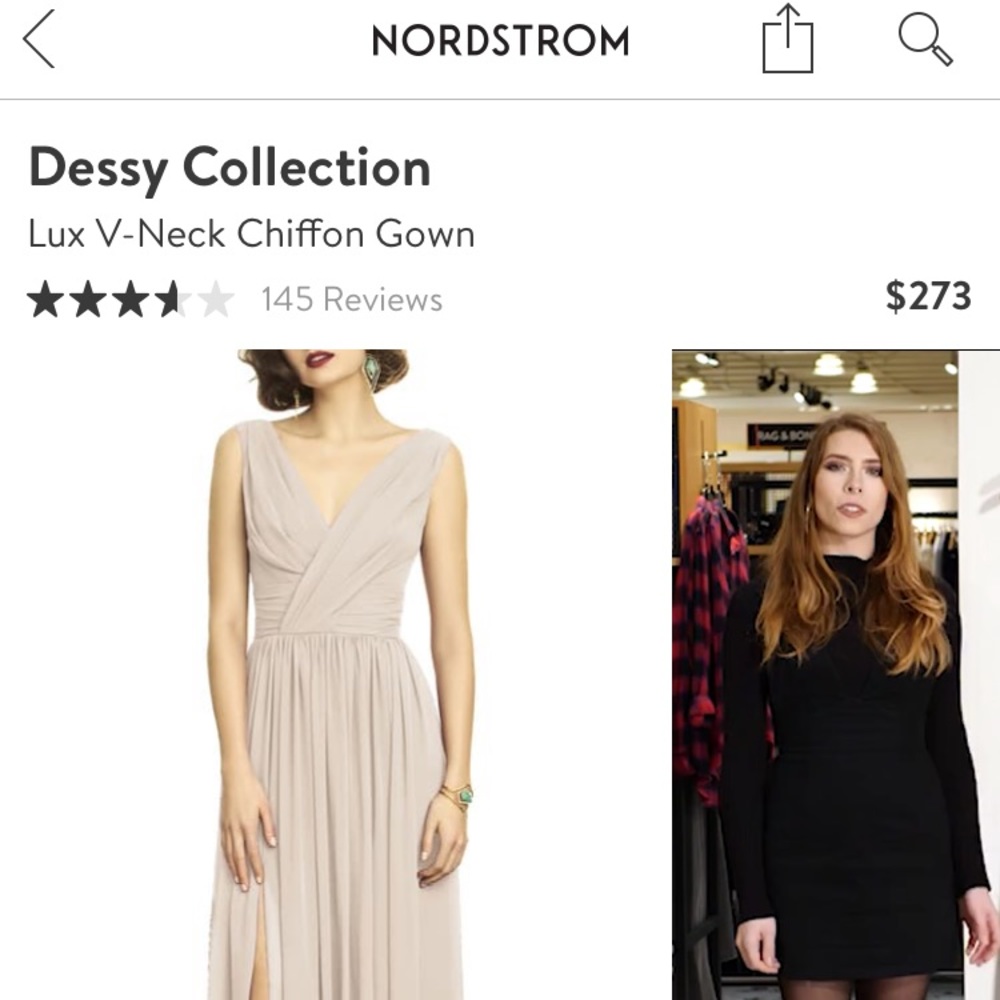Select the Dessy Collection brand name
1000x1000 pixels.
coord(229,168)
